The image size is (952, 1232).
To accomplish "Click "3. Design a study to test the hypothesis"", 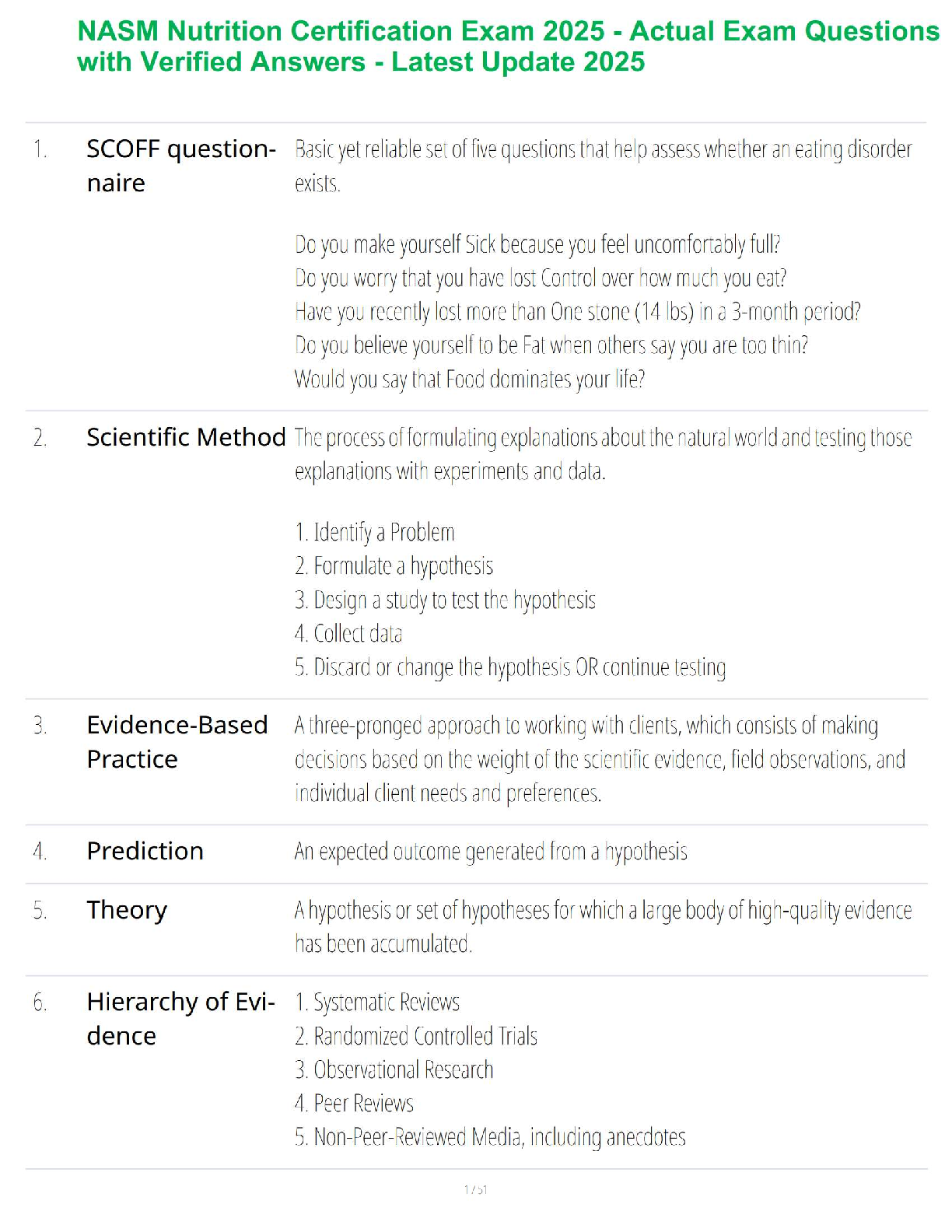I will tap(445, 600).
